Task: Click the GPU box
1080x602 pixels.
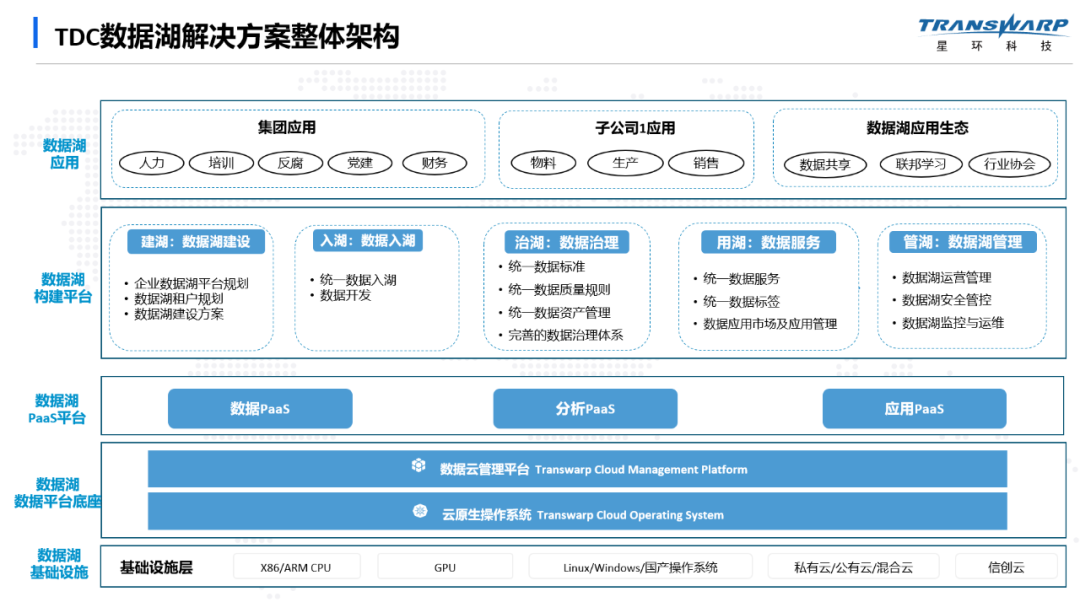Action: click(x=445, y=568)
